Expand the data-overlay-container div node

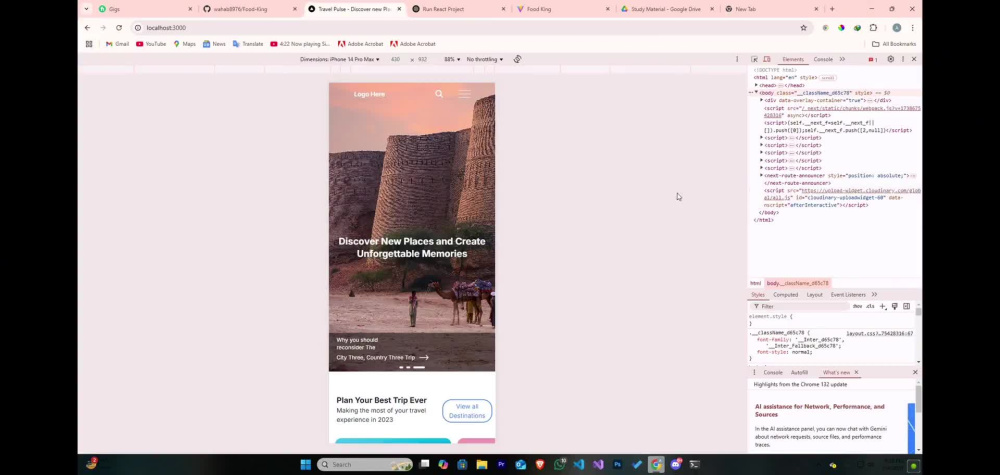(761, 101)
